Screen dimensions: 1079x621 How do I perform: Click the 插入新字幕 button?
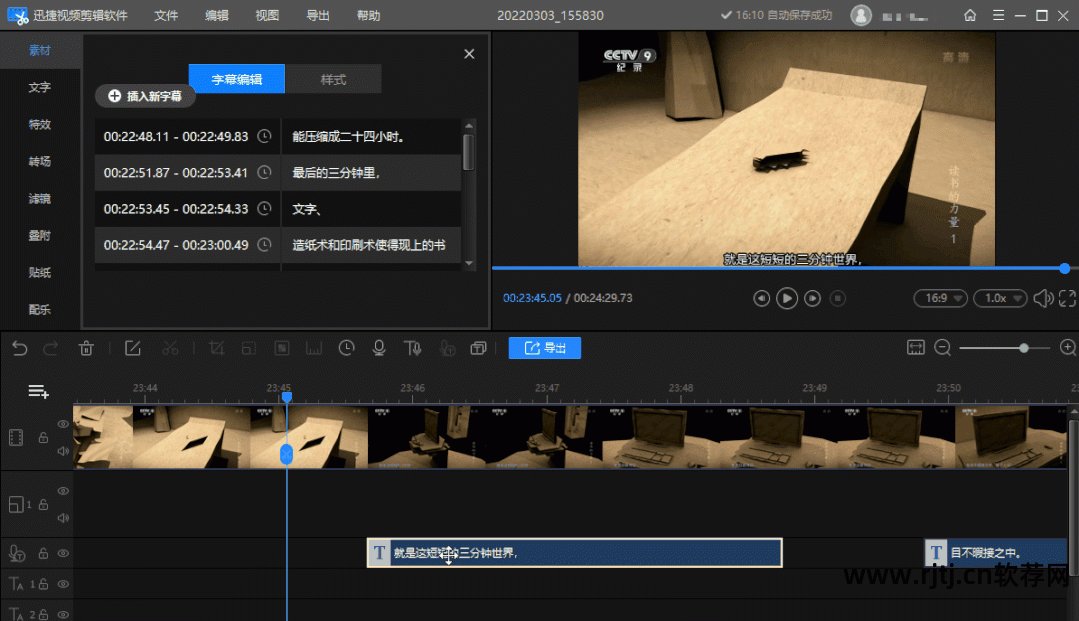point(145,96)
